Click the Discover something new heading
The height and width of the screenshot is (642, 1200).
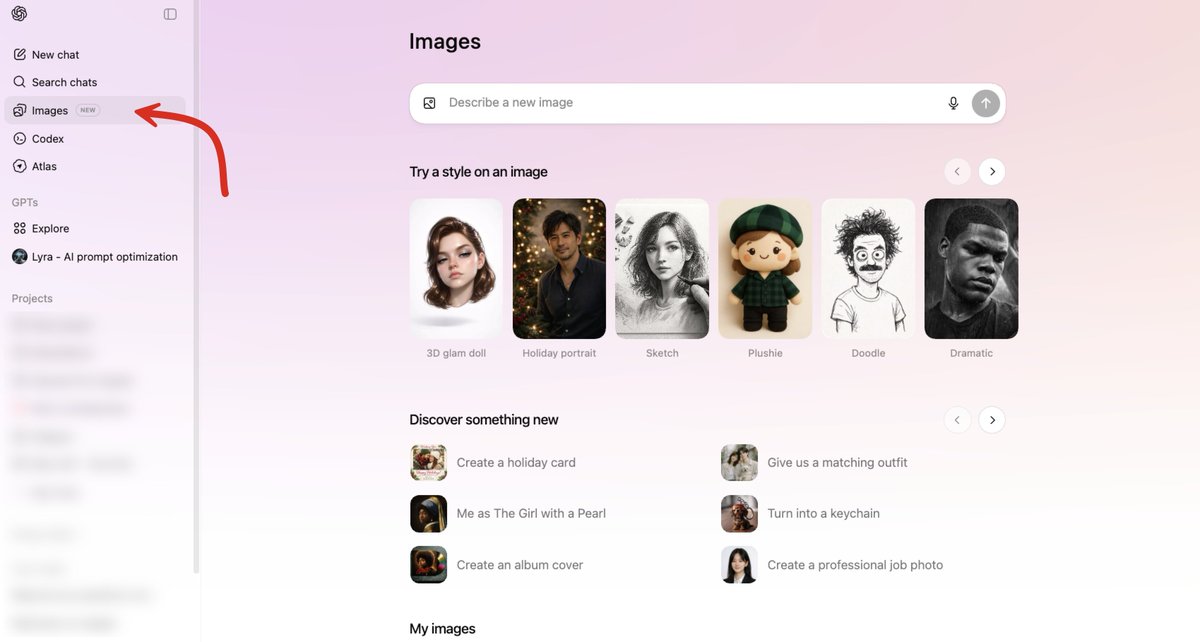[x=484, y=420]
